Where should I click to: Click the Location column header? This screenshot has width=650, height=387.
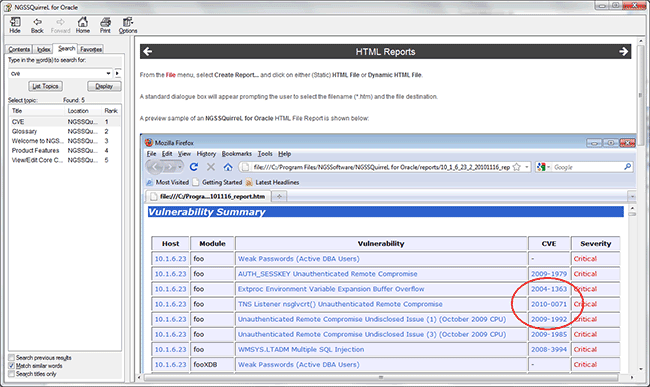point(83,111)
